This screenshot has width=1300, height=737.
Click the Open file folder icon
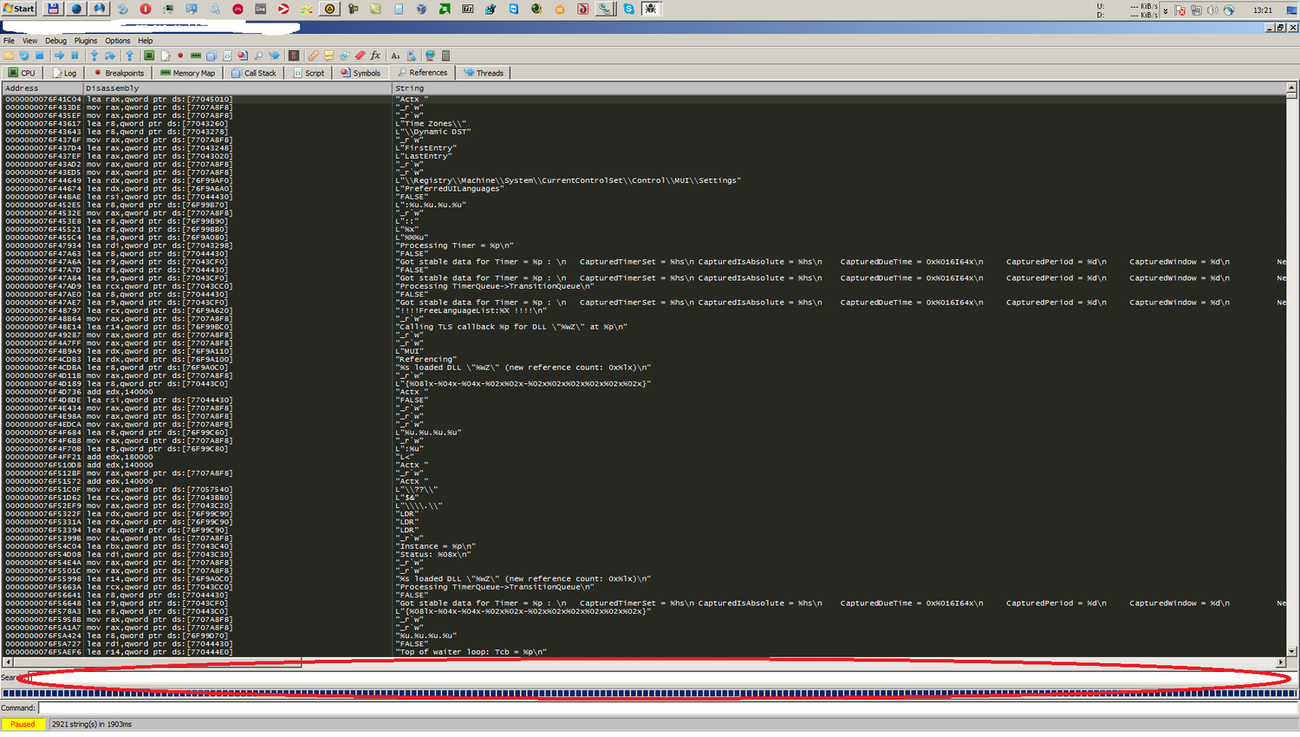click(x=9, y=56)
